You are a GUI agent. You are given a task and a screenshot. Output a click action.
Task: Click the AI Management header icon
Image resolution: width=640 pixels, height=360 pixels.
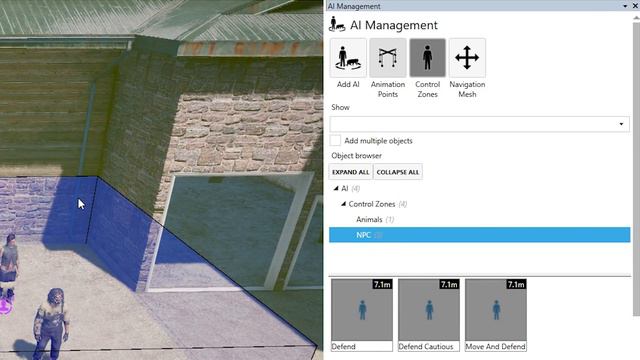click(x=337, y=24)
